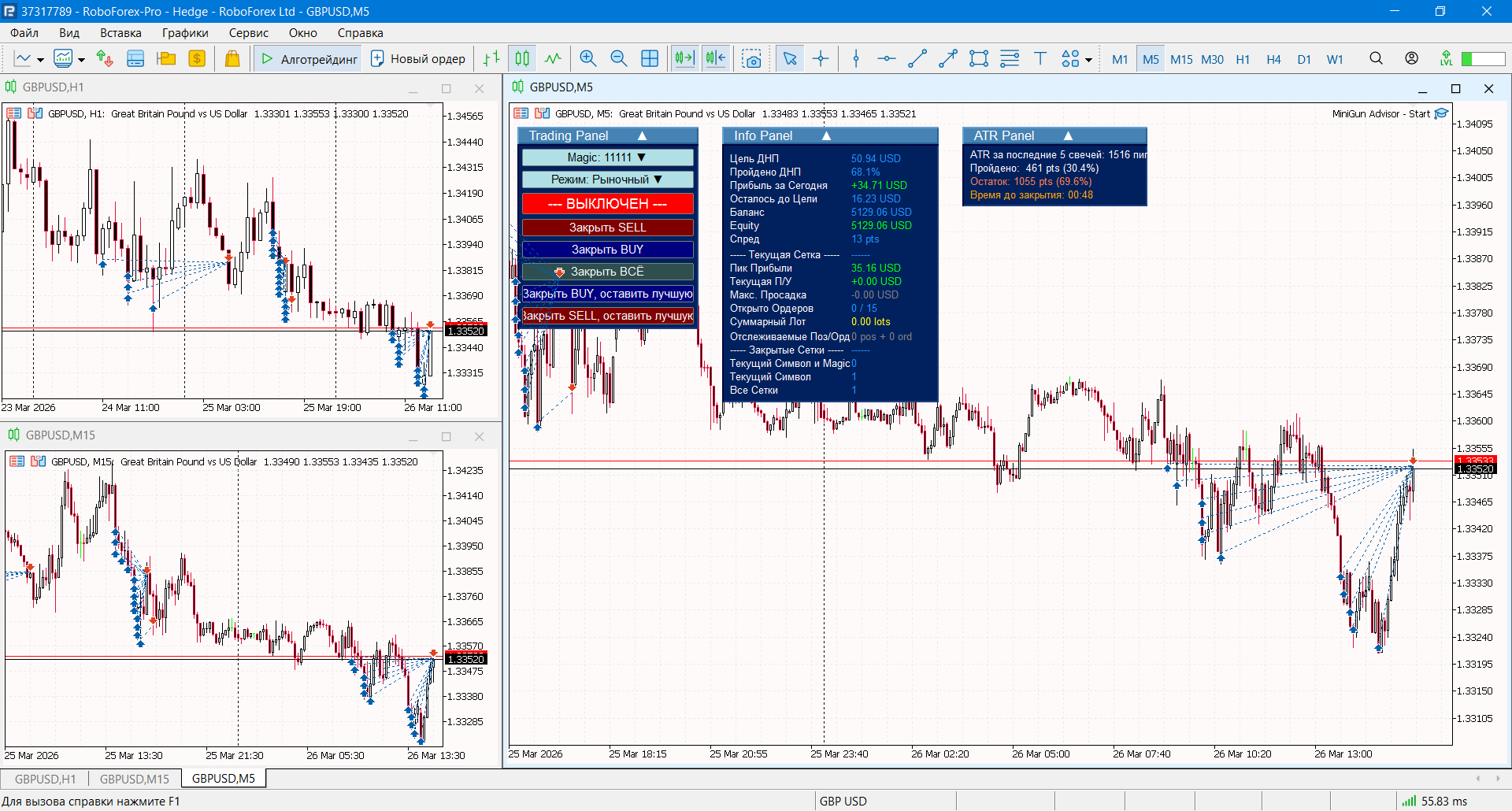Expand the shapes tool dropdown arrow
This screenshot has width=1512, height=811.
coord(1088,60)
